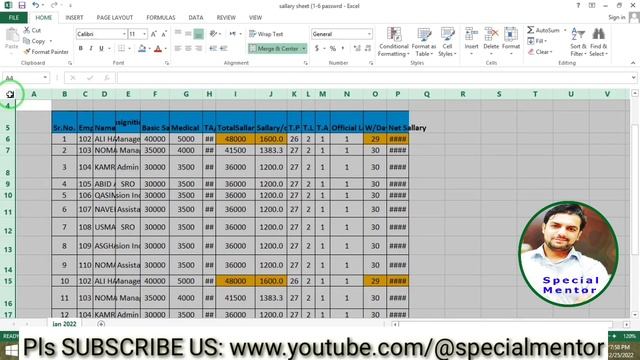
Task: Toggle Center alignment
Action: coord(188,49)
